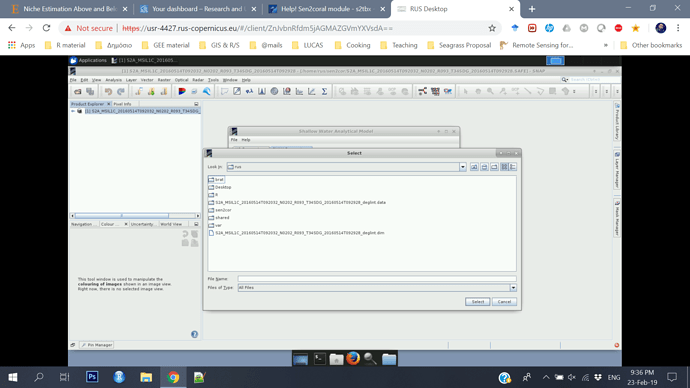
Task: Open the Applications menu on RUS desktop
Action: pyautogui.click(x=88, y=60)
